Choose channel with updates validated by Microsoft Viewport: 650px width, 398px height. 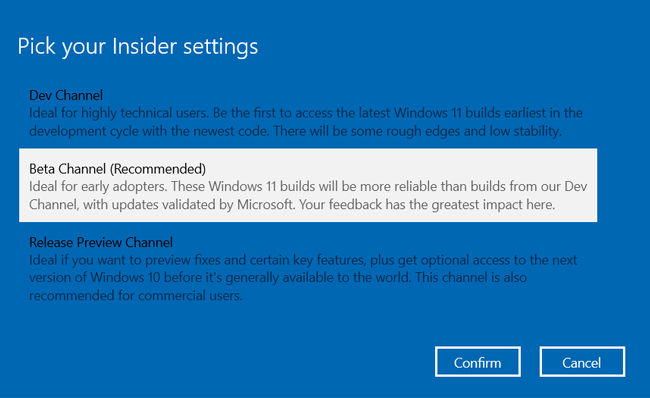tap(308, 185)
